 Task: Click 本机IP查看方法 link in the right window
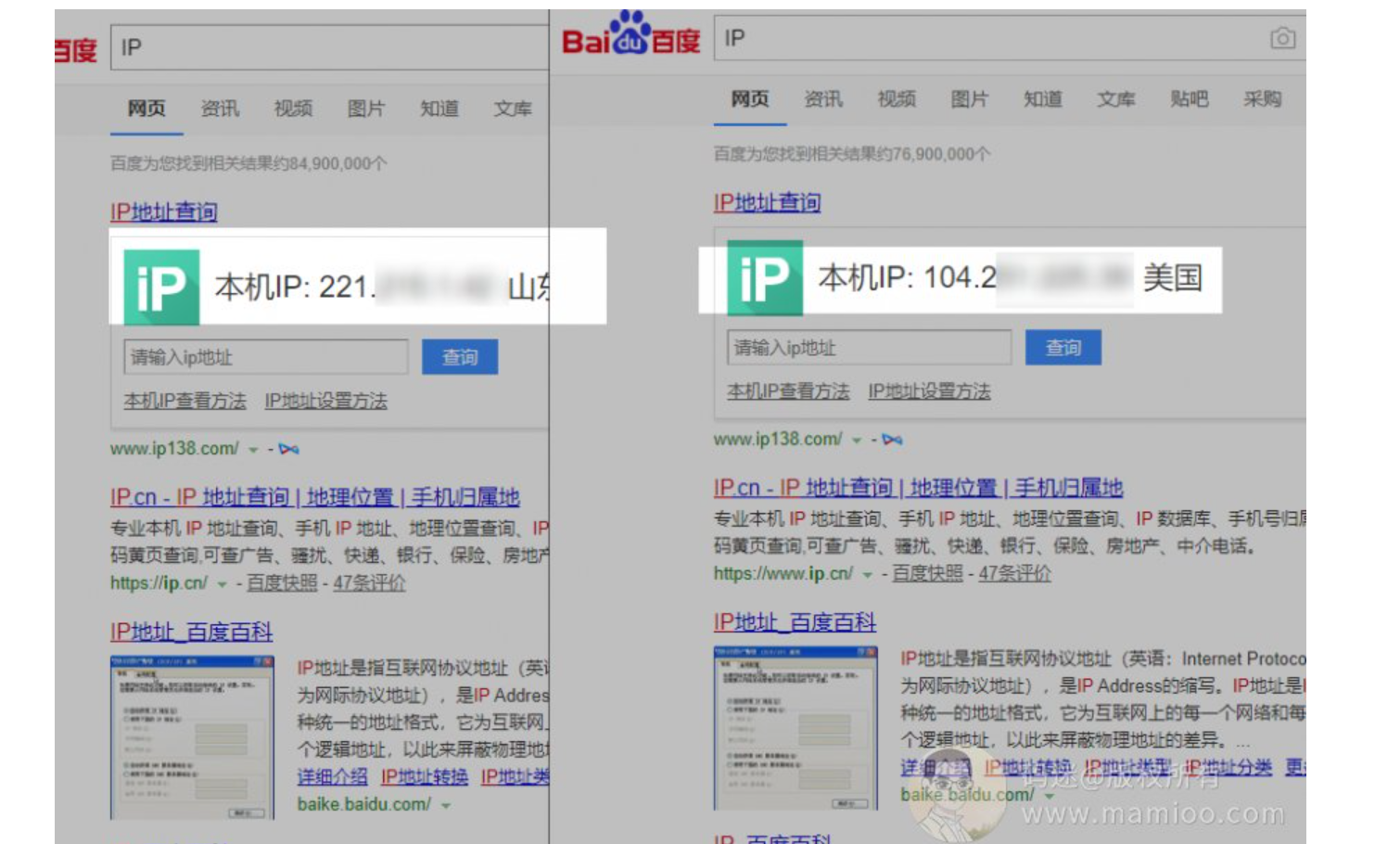[x=788, y=391]
